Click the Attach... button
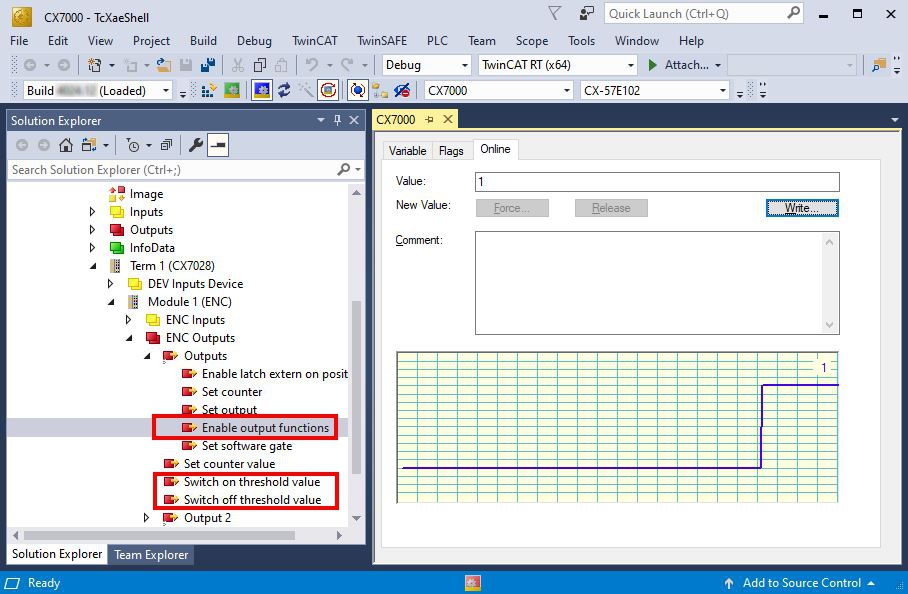The width and height of the screenshot is (908, 594). pos(680,65)
